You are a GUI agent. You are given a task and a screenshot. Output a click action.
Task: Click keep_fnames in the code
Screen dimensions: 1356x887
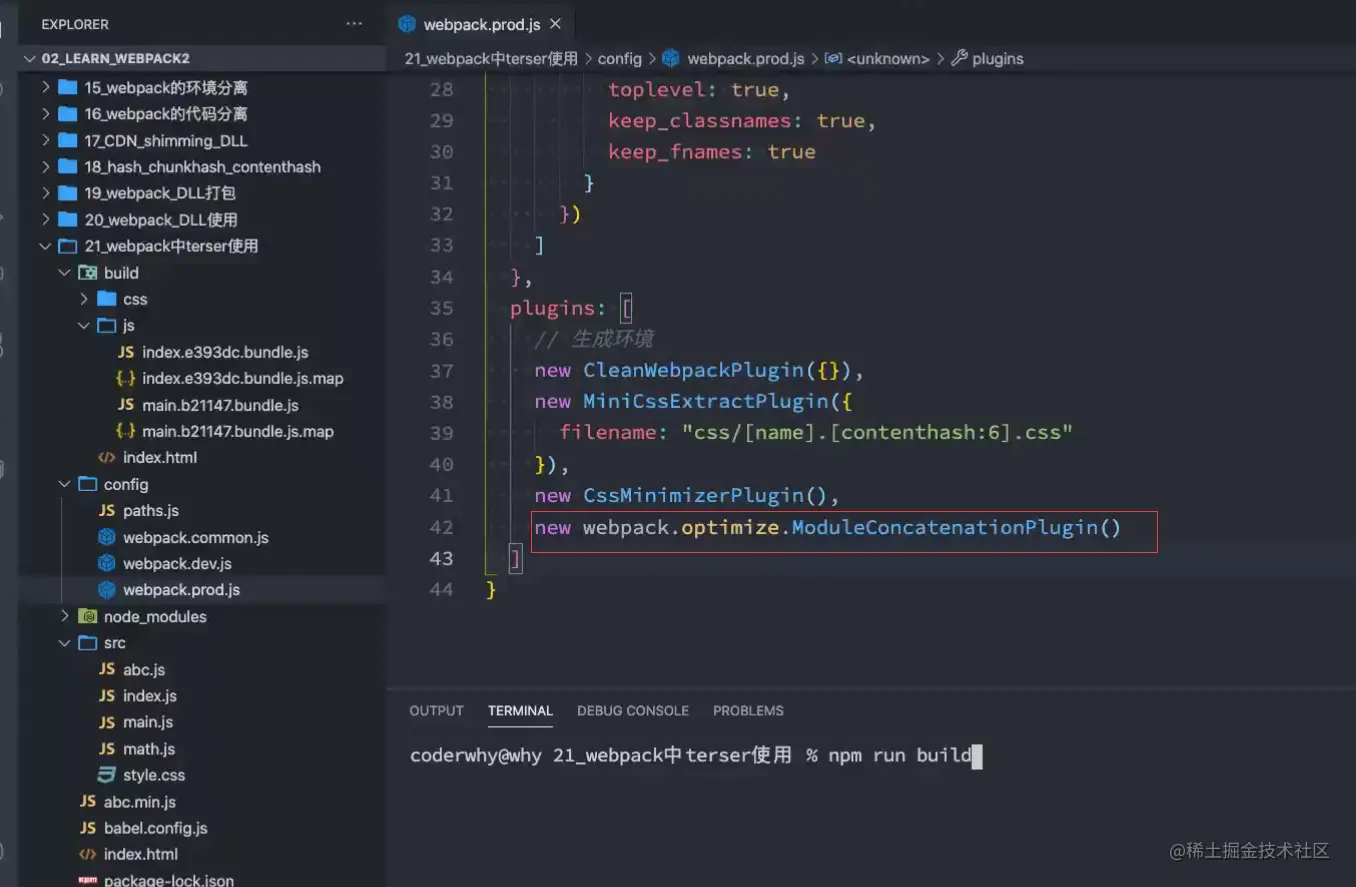click(676, 152)
